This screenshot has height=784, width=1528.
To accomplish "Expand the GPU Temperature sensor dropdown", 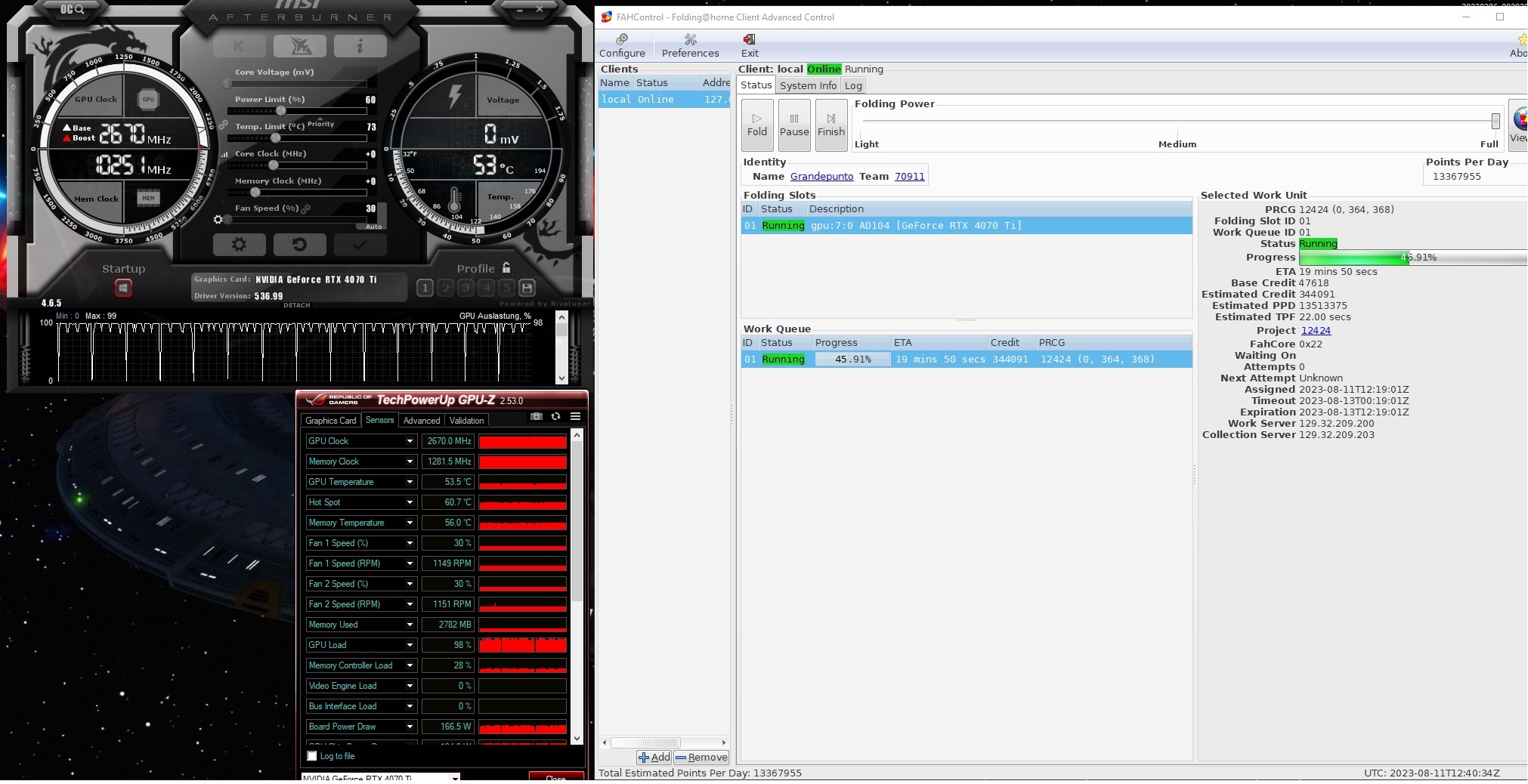I will click(410, 482).
